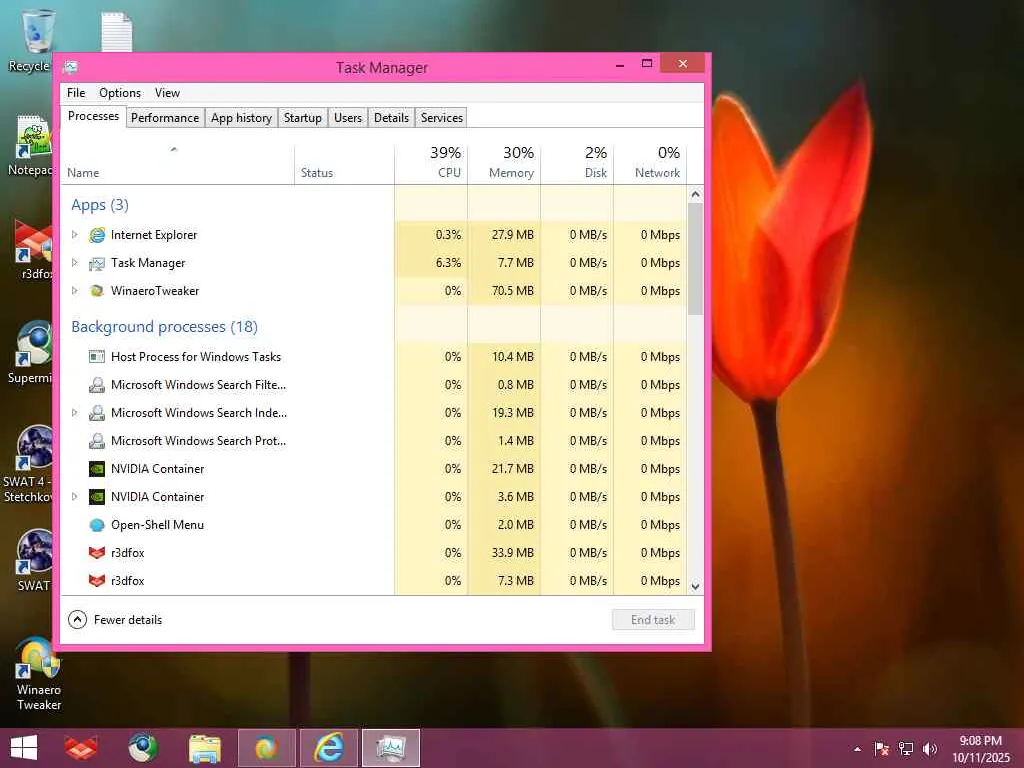Click the Task Manager process row icon

(97, 263)
